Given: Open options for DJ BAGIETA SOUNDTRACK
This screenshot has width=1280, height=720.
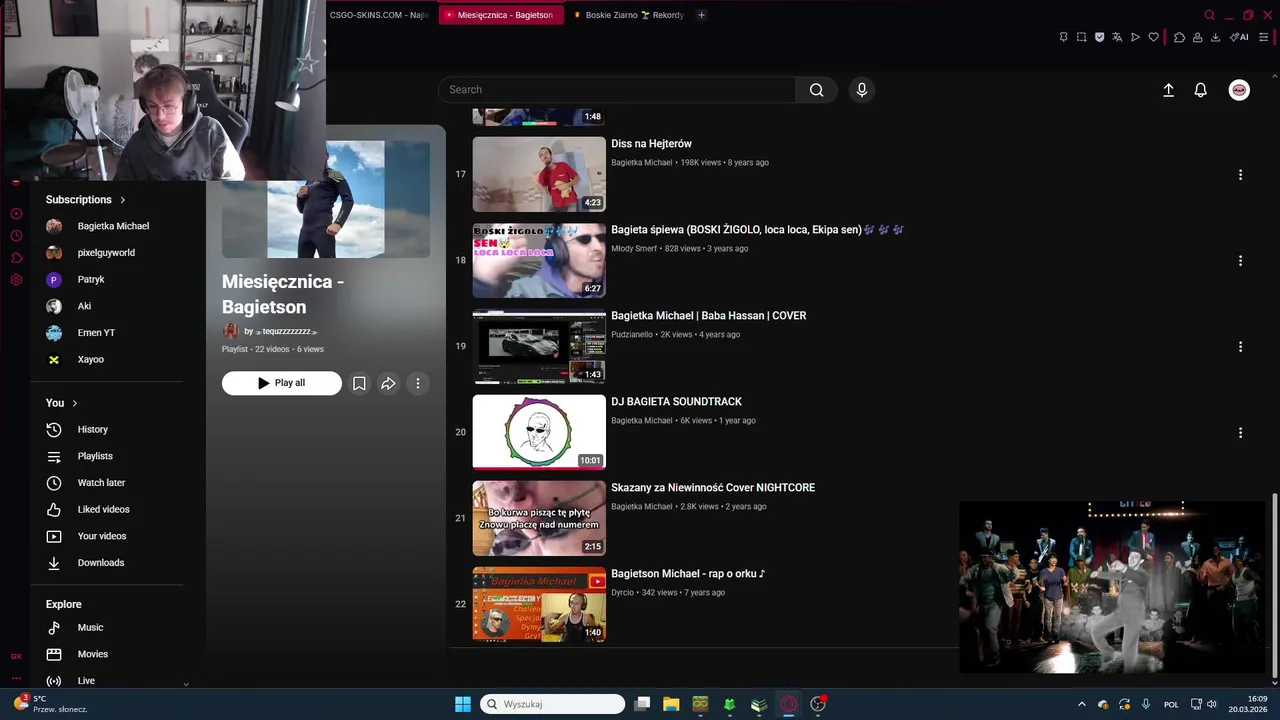Looking at the screenshot, I should [1240, 433].
